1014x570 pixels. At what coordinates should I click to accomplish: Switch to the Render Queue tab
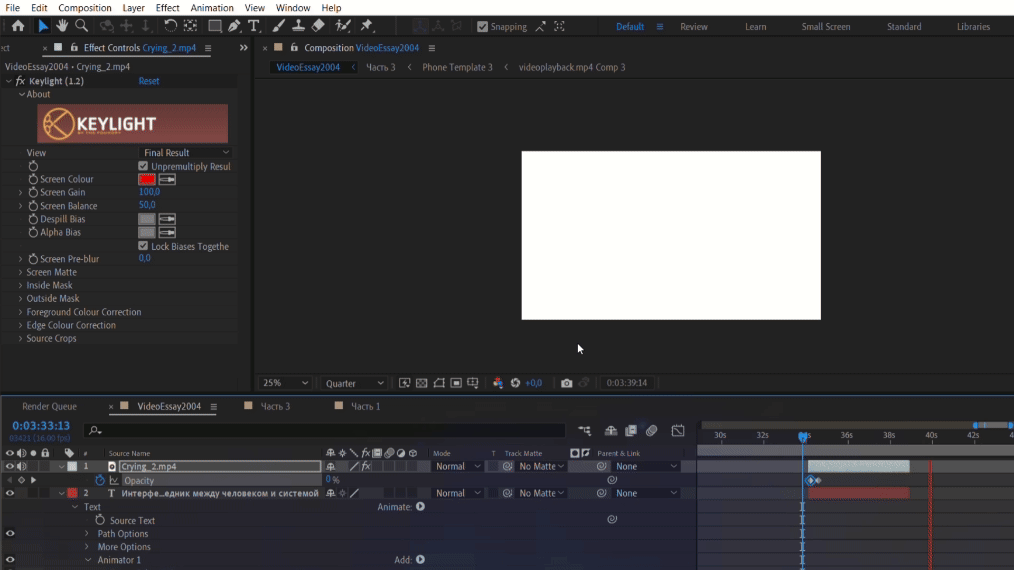(x=49, y=407)
